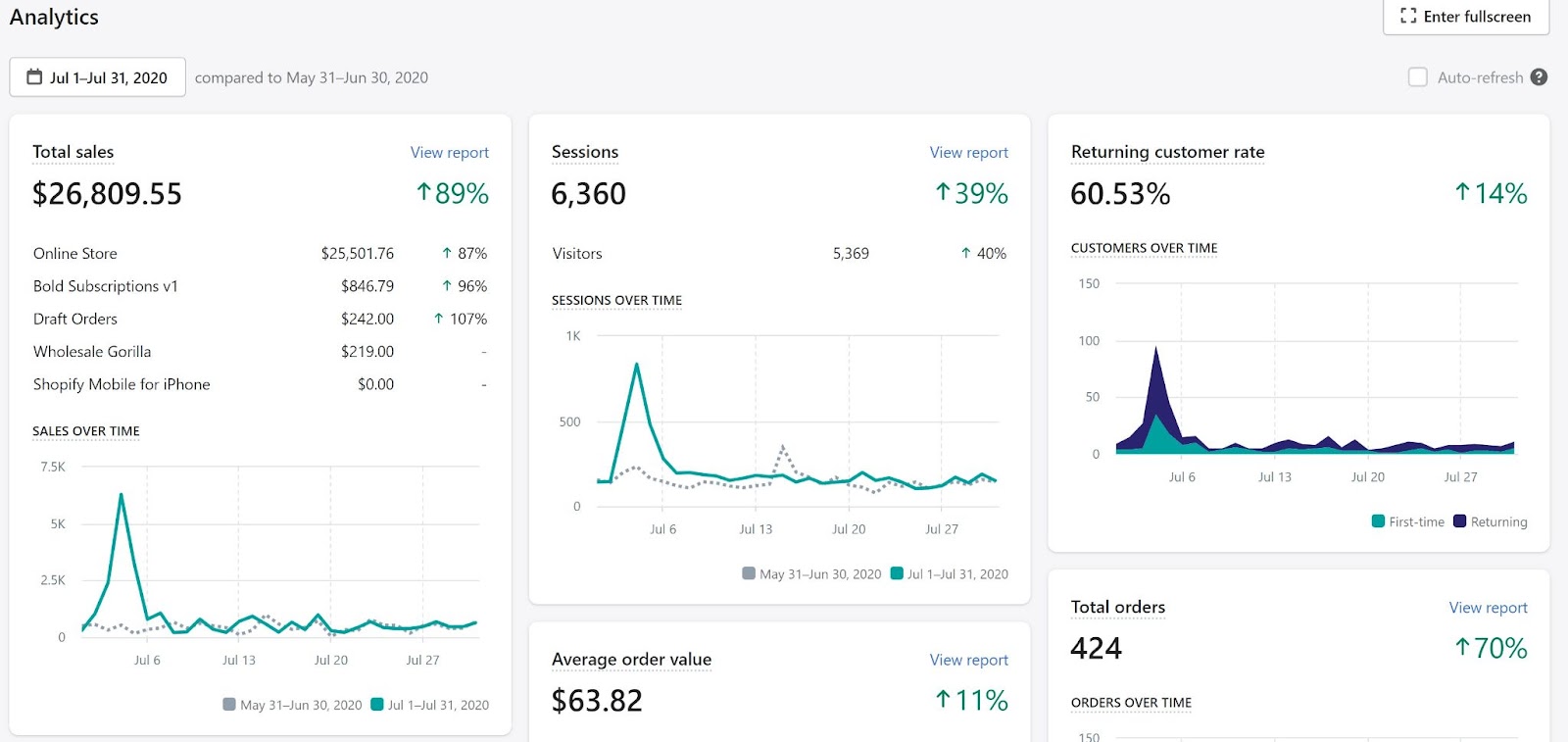Click the teal Jul 1–Jul 31 swatch in sessions legend
The width and height of the screenshot is (1568, 742).
click(897, 573)
